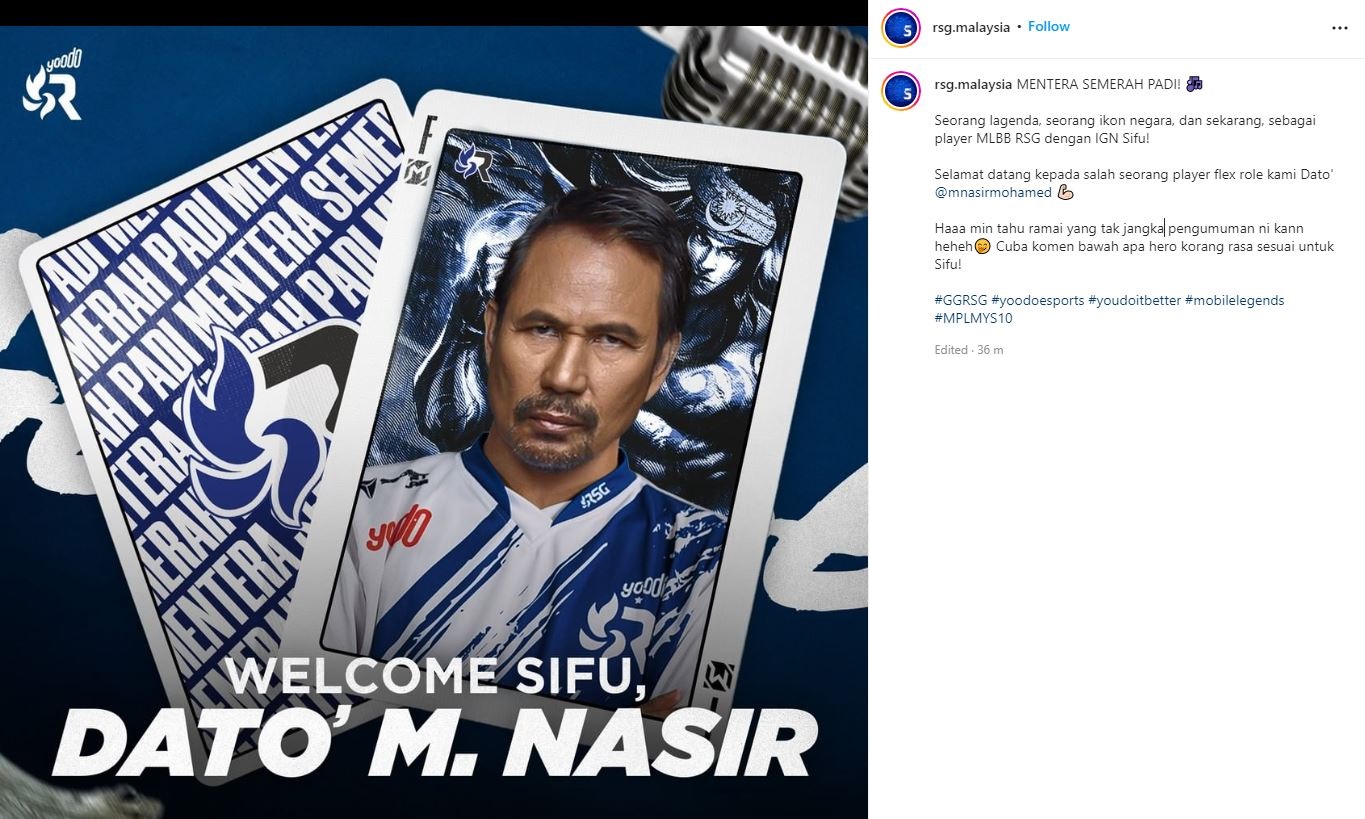Click the rsg.malaysia header profile avatar
This screenshot has height=819, width=1365.
click(x=900, y=28)
